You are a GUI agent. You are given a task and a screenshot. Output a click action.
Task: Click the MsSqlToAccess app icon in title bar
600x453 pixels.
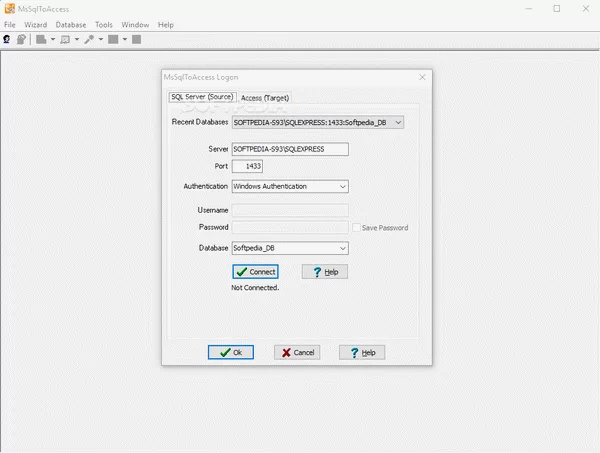[10, 8]
